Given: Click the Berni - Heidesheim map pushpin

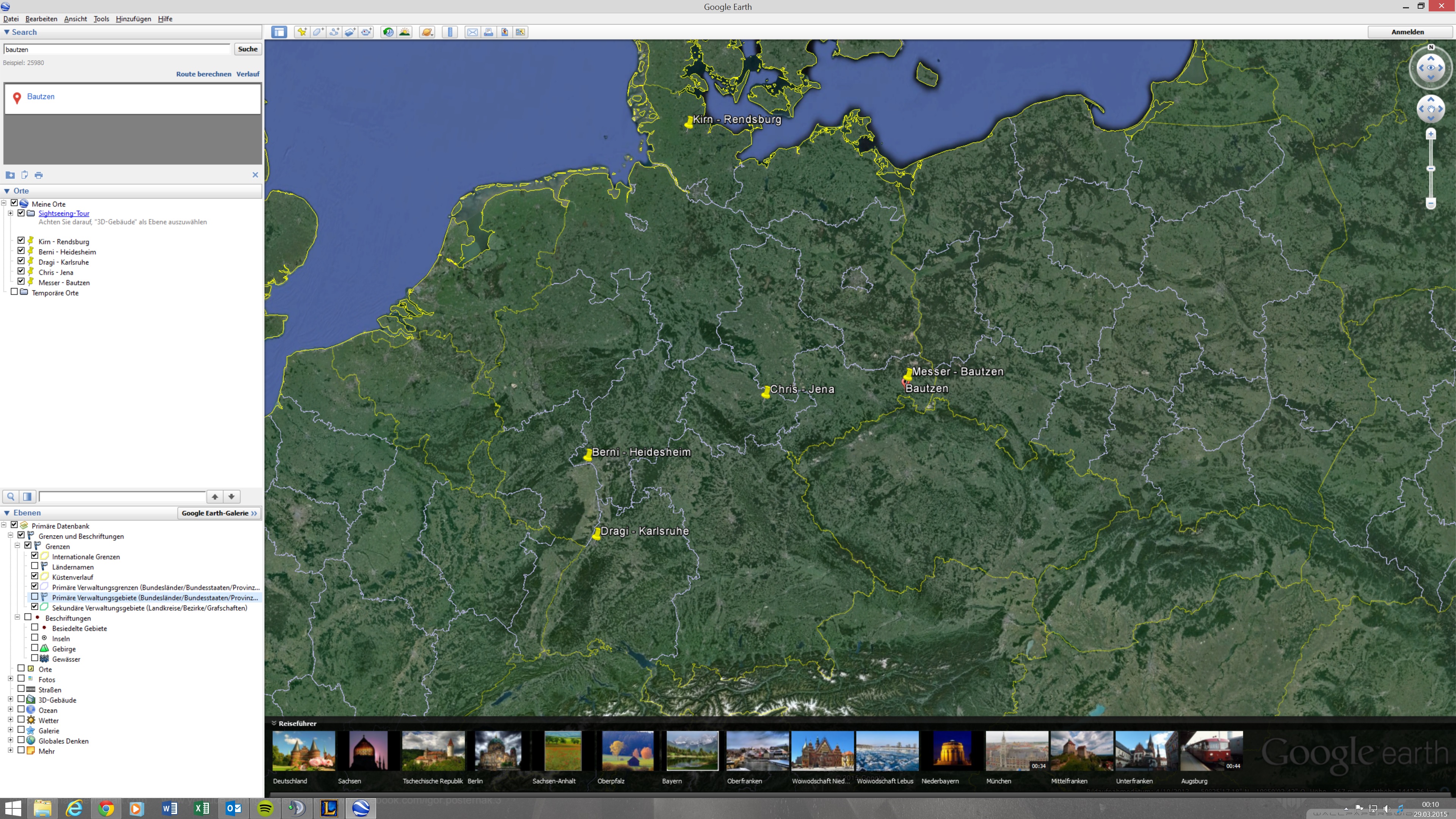Looking at the screenshot, I should click(588, 455).
